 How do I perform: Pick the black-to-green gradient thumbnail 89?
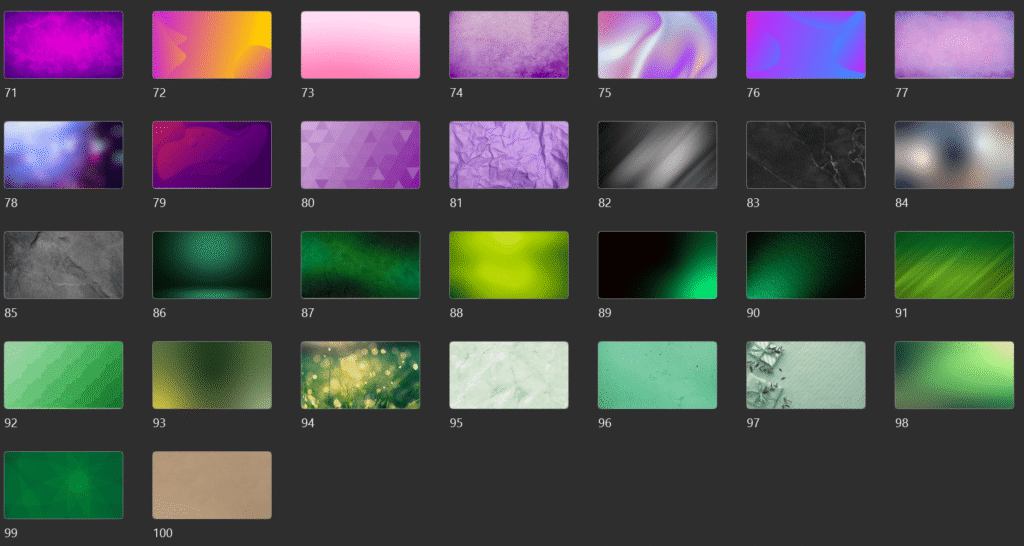(657, 265)
